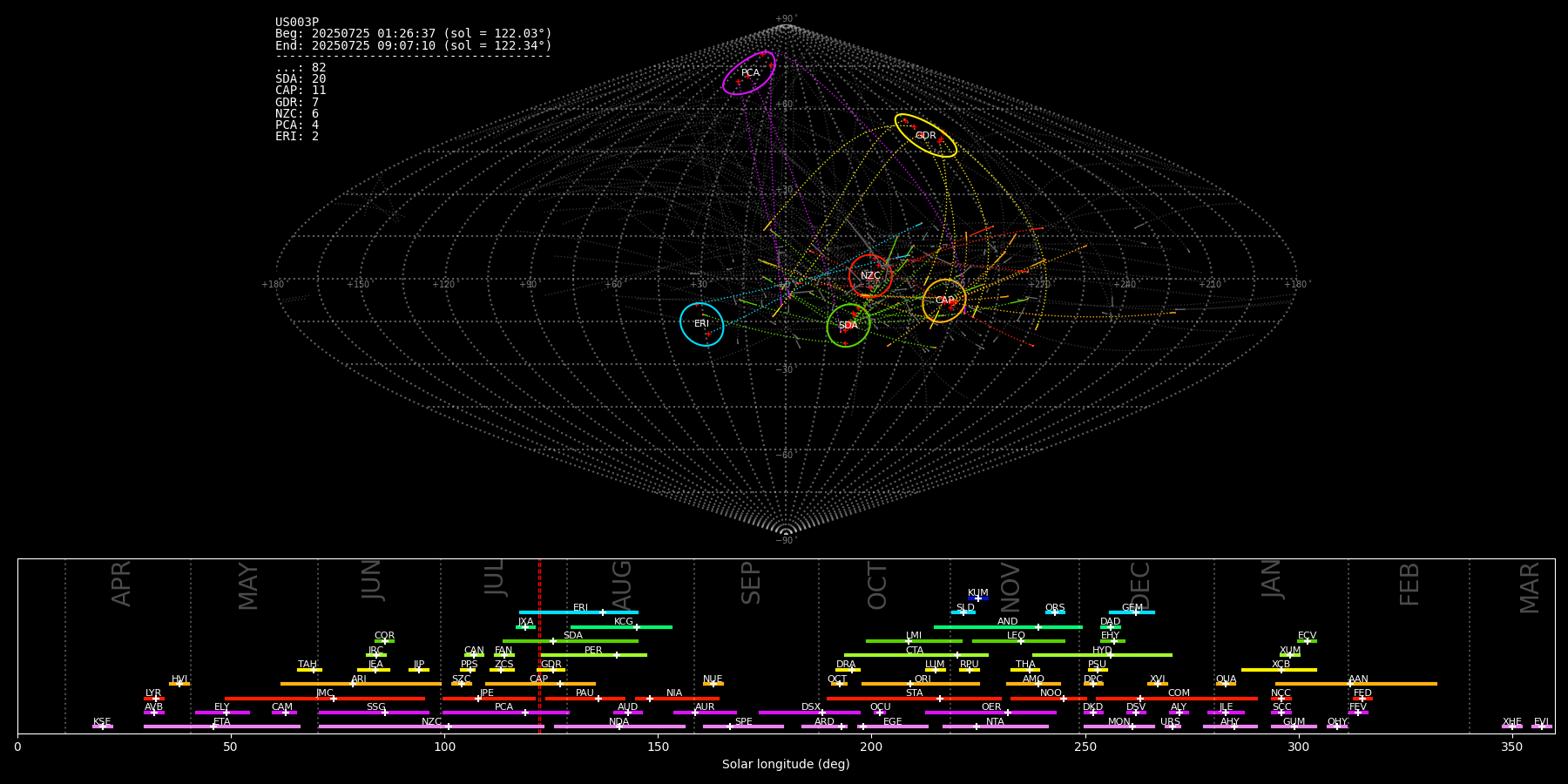Click the JUL month label in the timeline
1568x784 pixels.
(x=495, y=578)
